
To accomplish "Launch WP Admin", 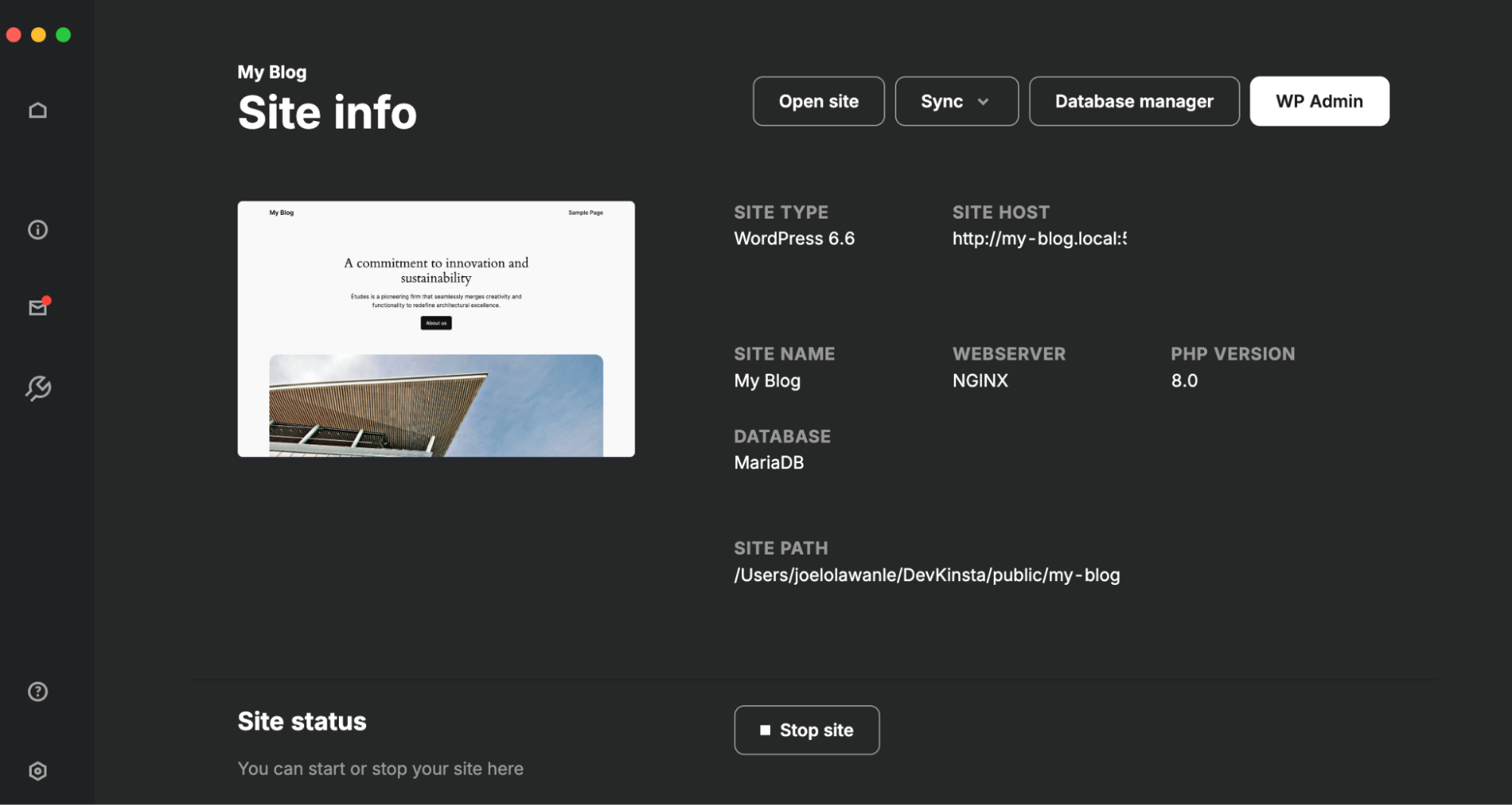I will (x=1318, y=101).
